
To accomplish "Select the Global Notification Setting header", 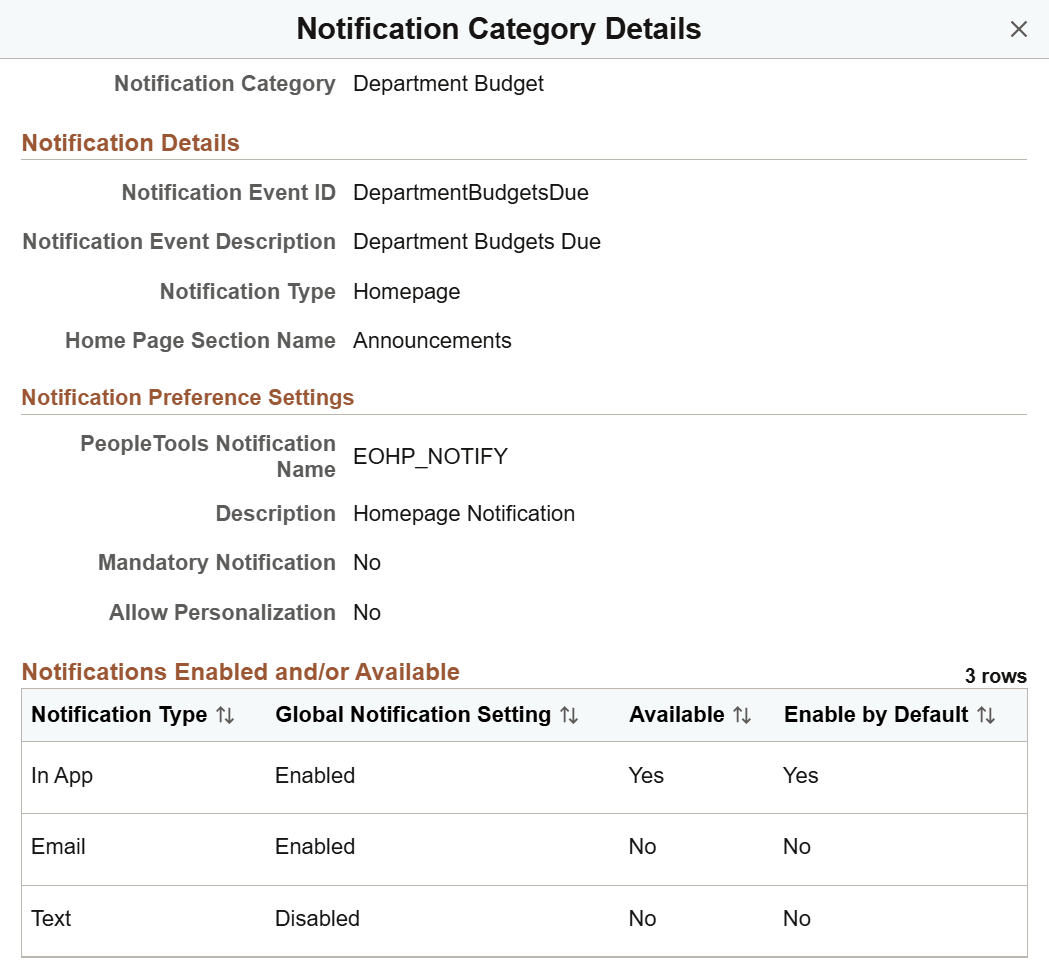I will pyautogui.click(x=411, y=714).
